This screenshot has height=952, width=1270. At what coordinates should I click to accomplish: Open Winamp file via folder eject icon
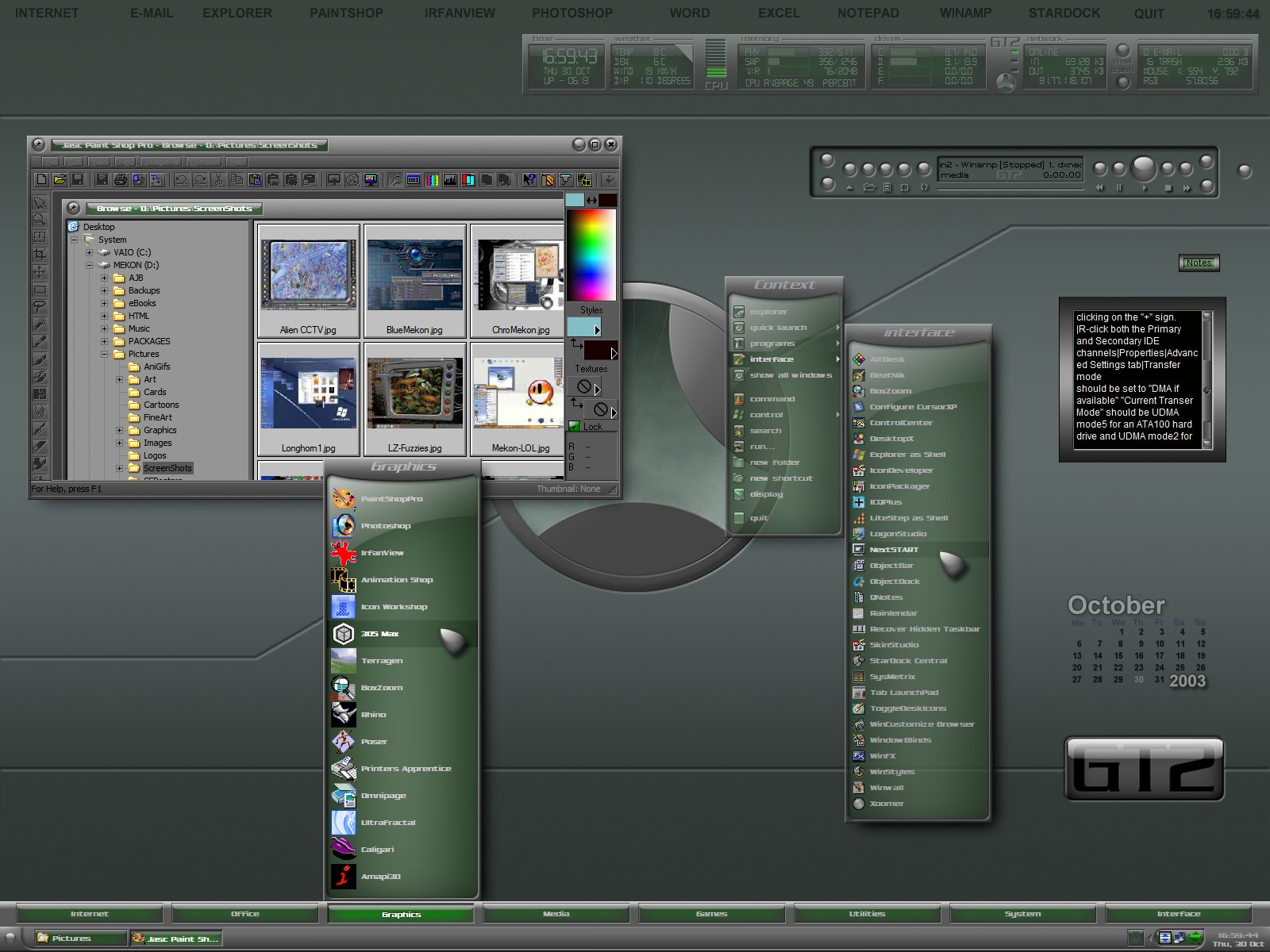(x=869, y=187)
